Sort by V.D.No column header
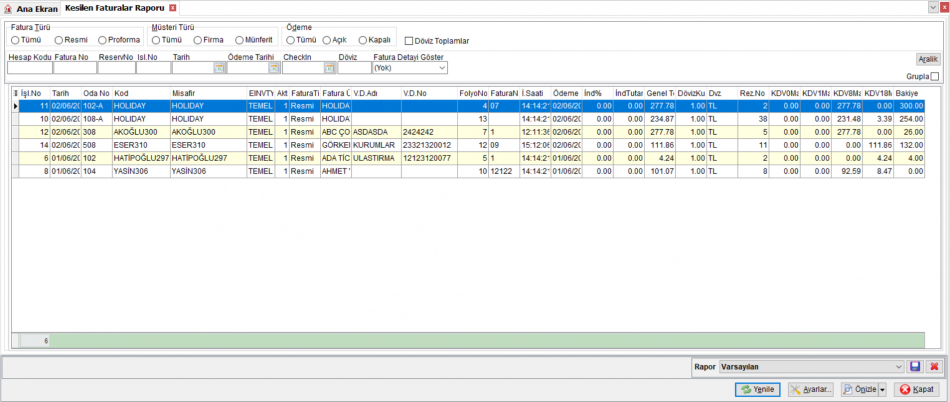This screenshot has width=950, height=402. pos(429,93)
